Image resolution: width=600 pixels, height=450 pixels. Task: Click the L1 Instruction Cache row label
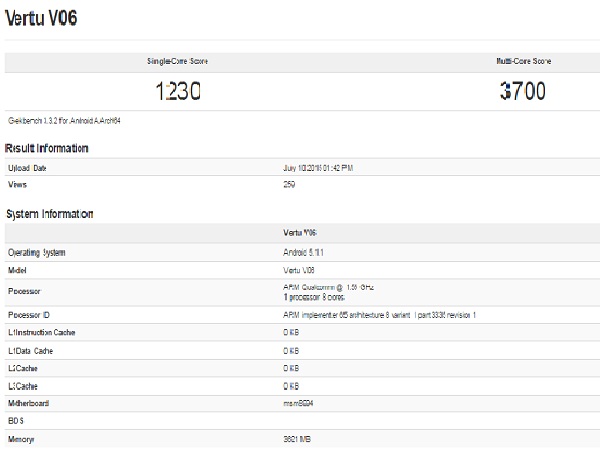point(42,332)
